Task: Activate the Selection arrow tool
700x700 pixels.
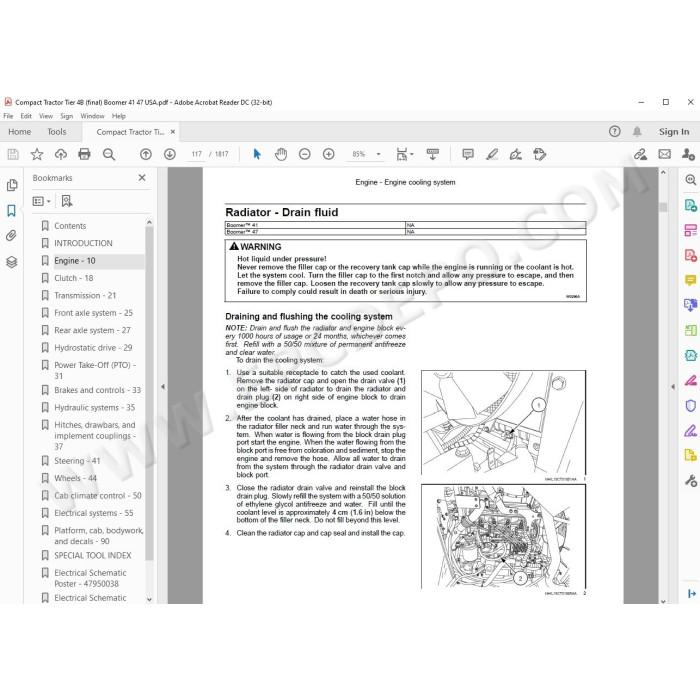Action: 257,154
